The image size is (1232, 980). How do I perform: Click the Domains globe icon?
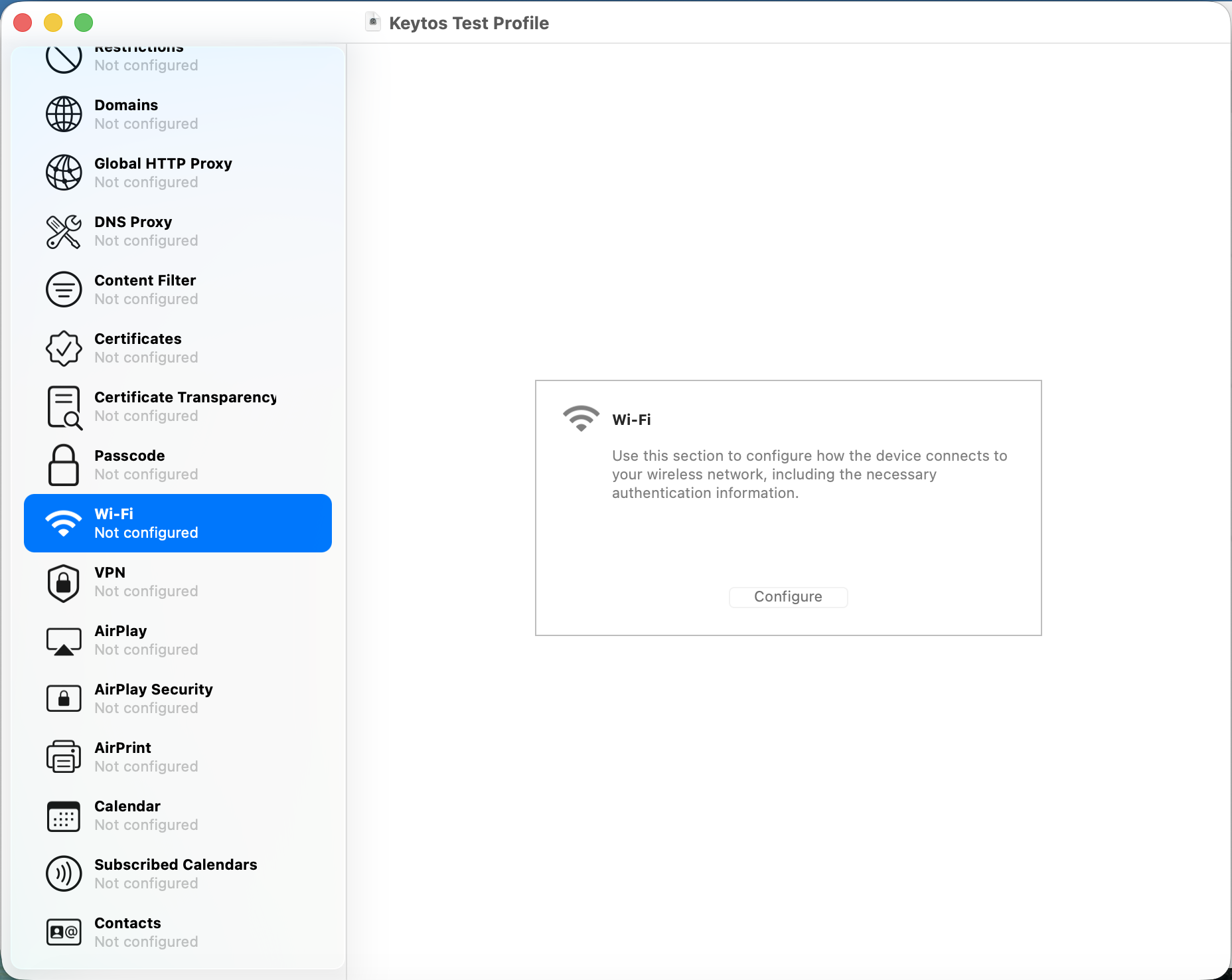64,114
